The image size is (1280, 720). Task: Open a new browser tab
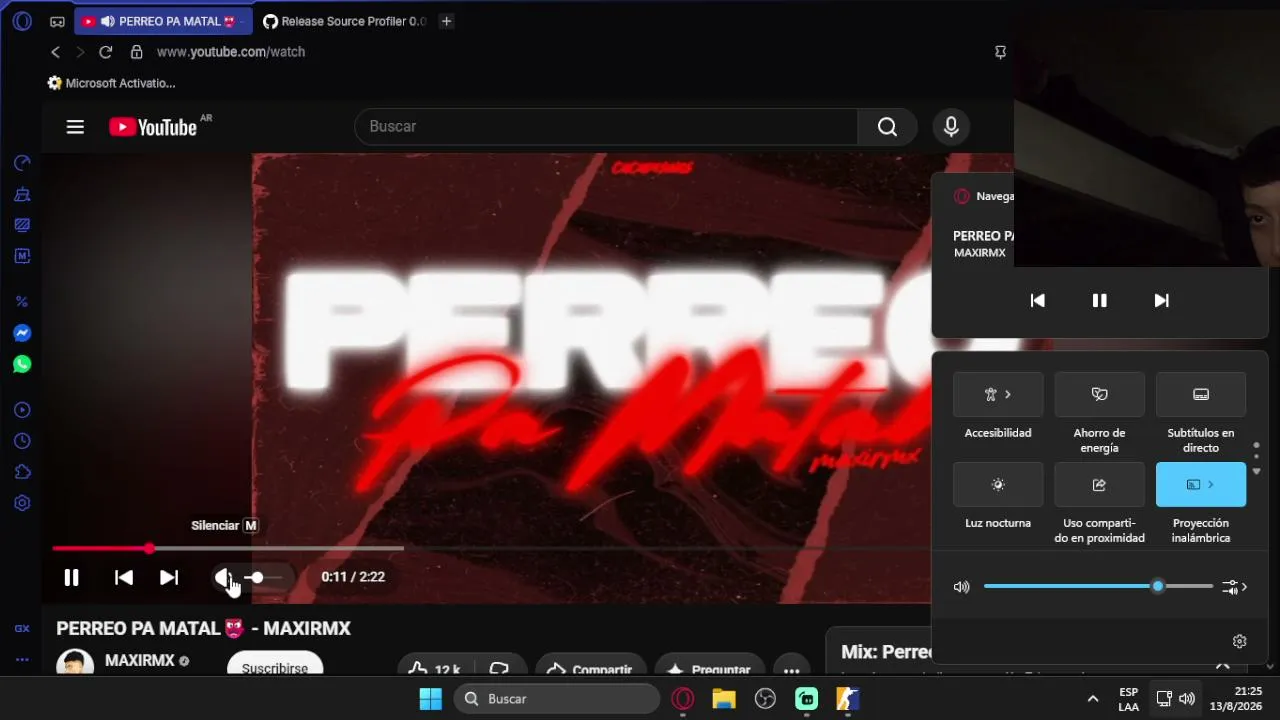(447, 21)
